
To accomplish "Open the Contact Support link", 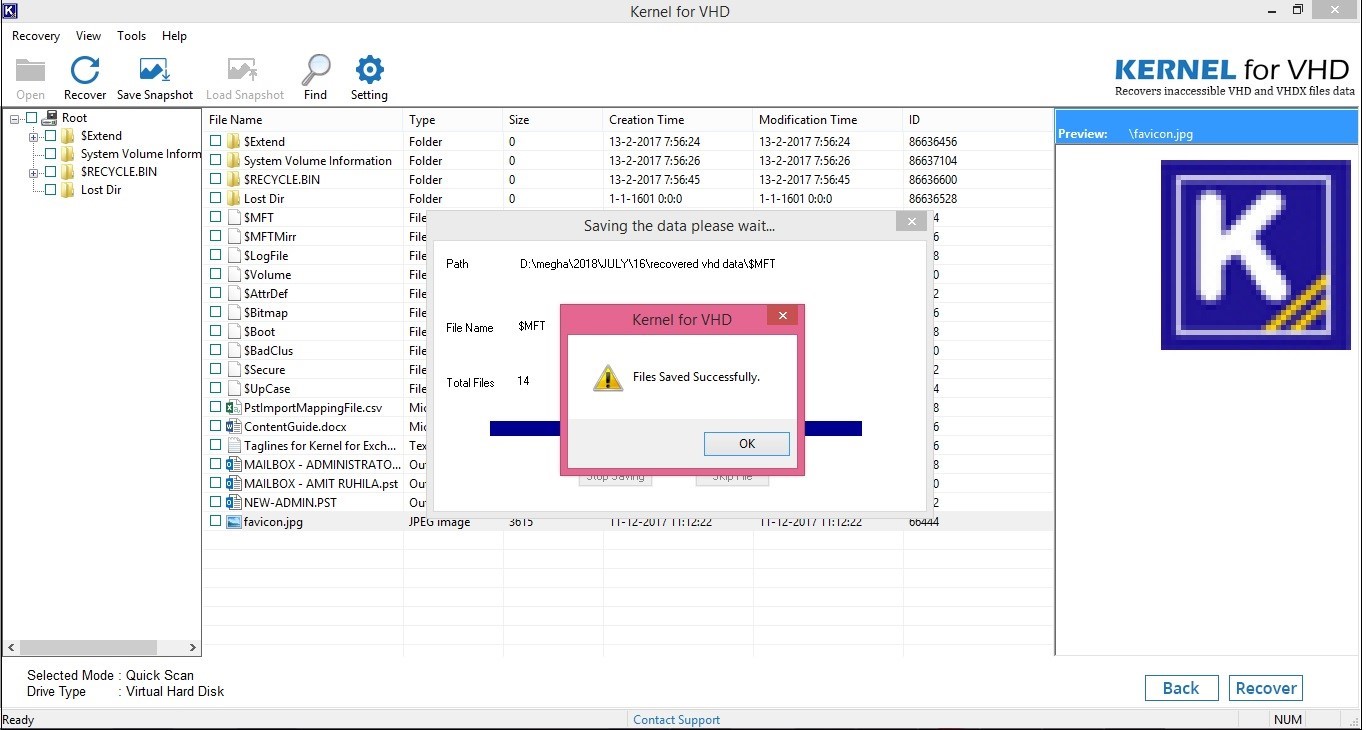I will (676, 719).
